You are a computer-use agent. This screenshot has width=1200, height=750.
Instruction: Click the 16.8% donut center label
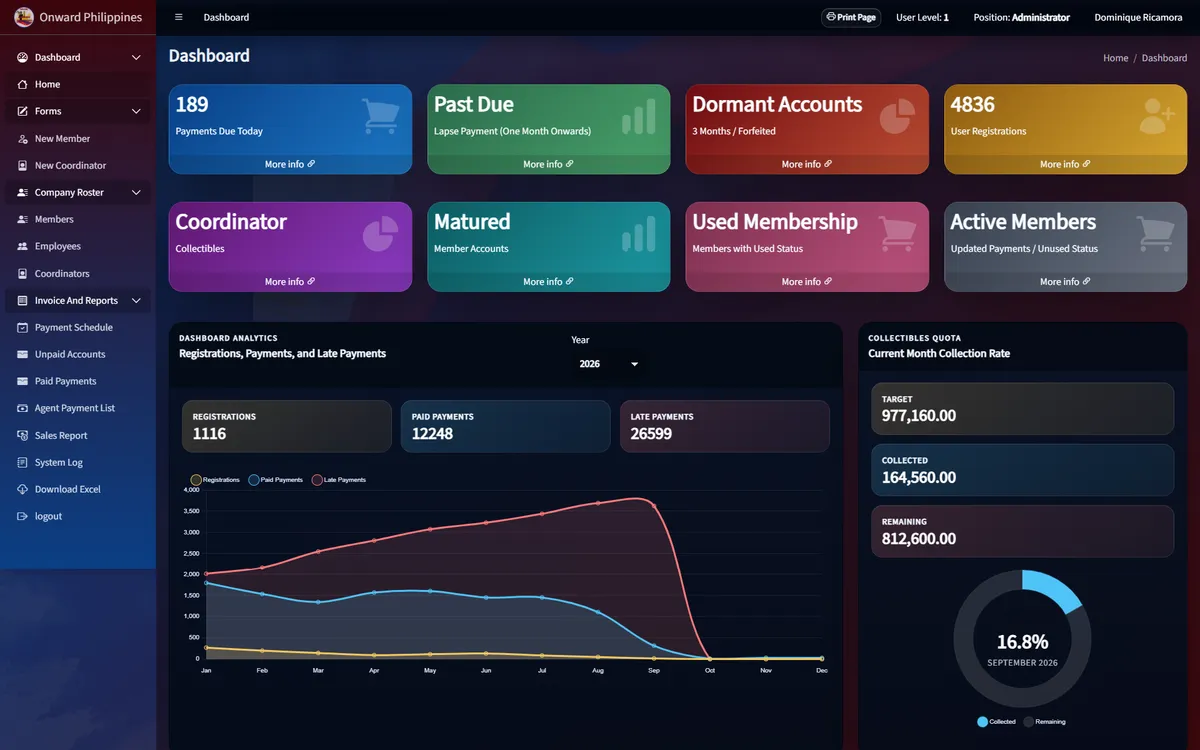coord(1022,642)
